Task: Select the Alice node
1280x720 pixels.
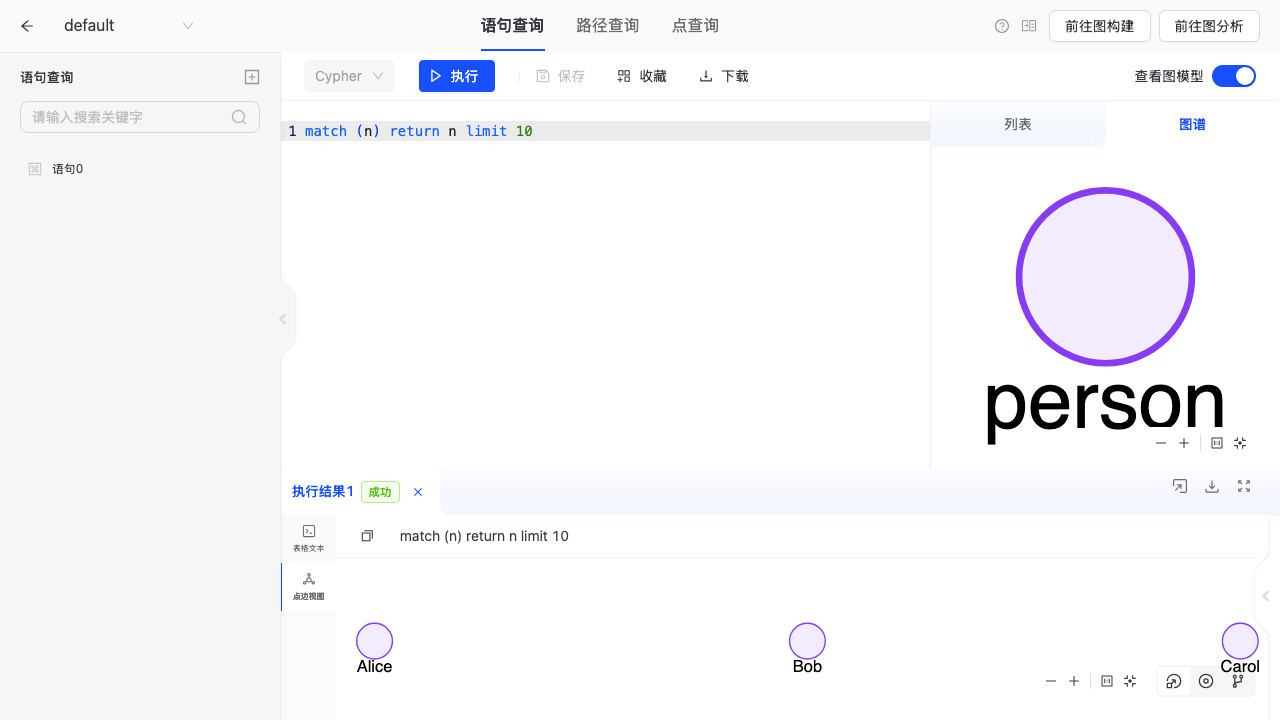Action: pos(375,641)
